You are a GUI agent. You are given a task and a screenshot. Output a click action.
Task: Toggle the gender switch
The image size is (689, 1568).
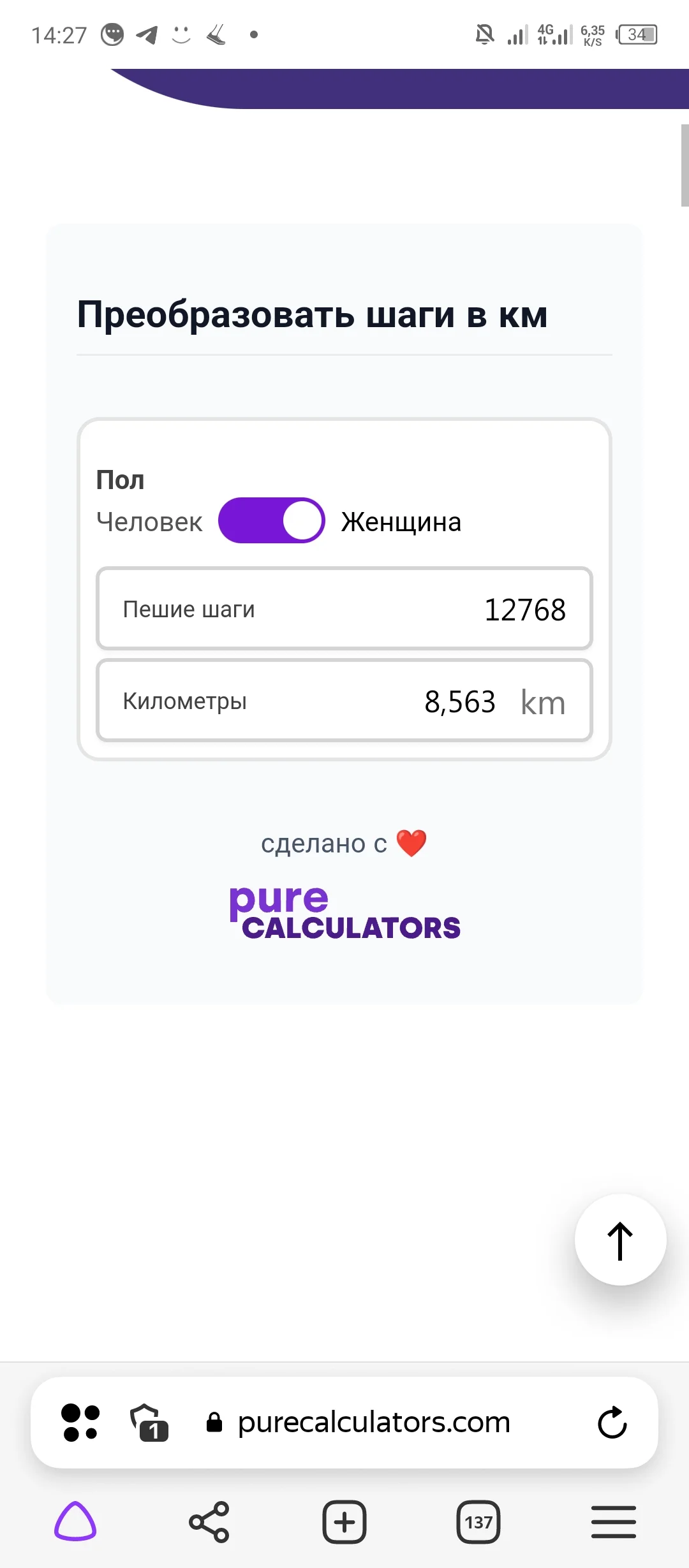click(x=272, y=521)
